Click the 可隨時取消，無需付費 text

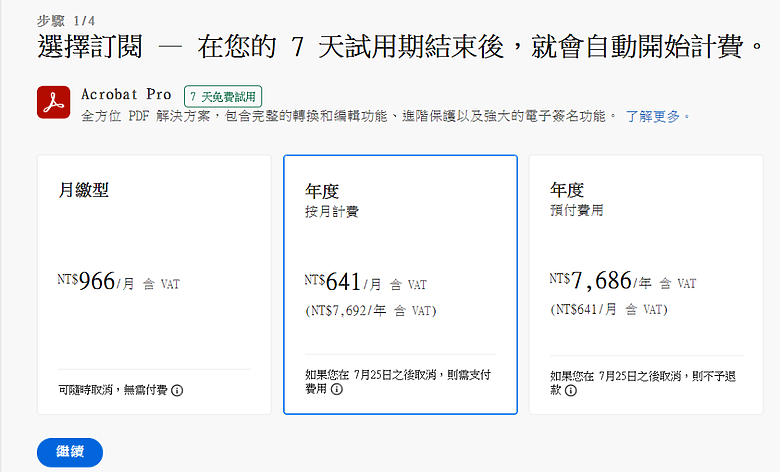tap(113, 390)
